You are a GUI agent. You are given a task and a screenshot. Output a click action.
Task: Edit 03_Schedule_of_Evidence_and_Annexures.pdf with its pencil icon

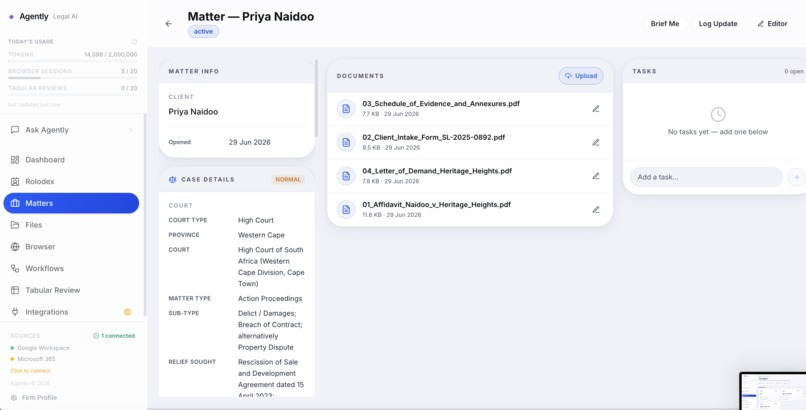point(596,109)
